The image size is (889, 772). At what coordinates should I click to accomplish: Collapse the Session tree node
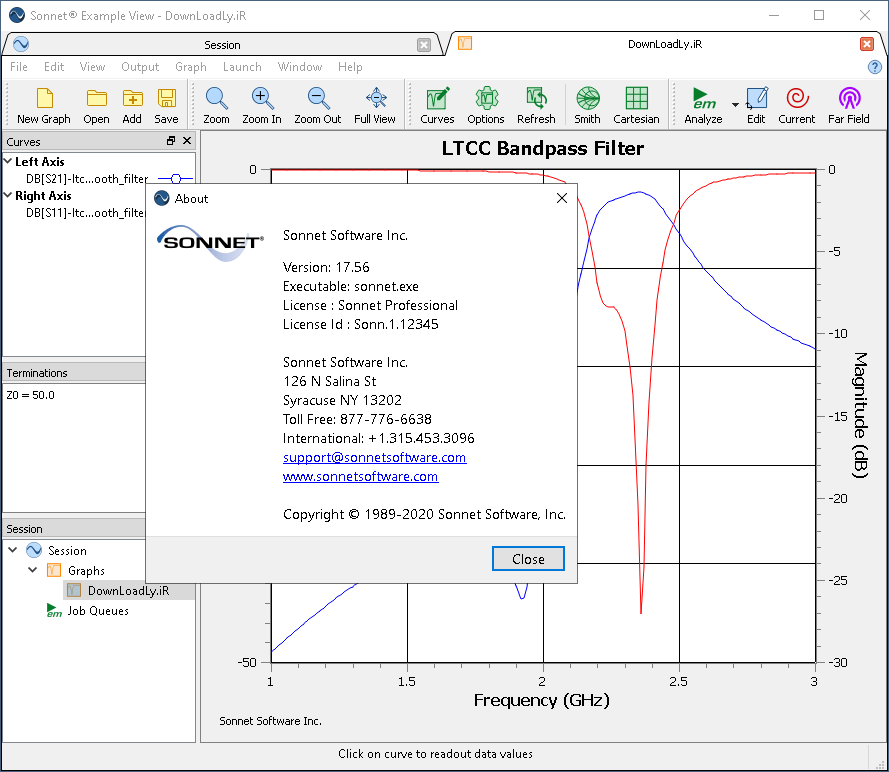12,550
